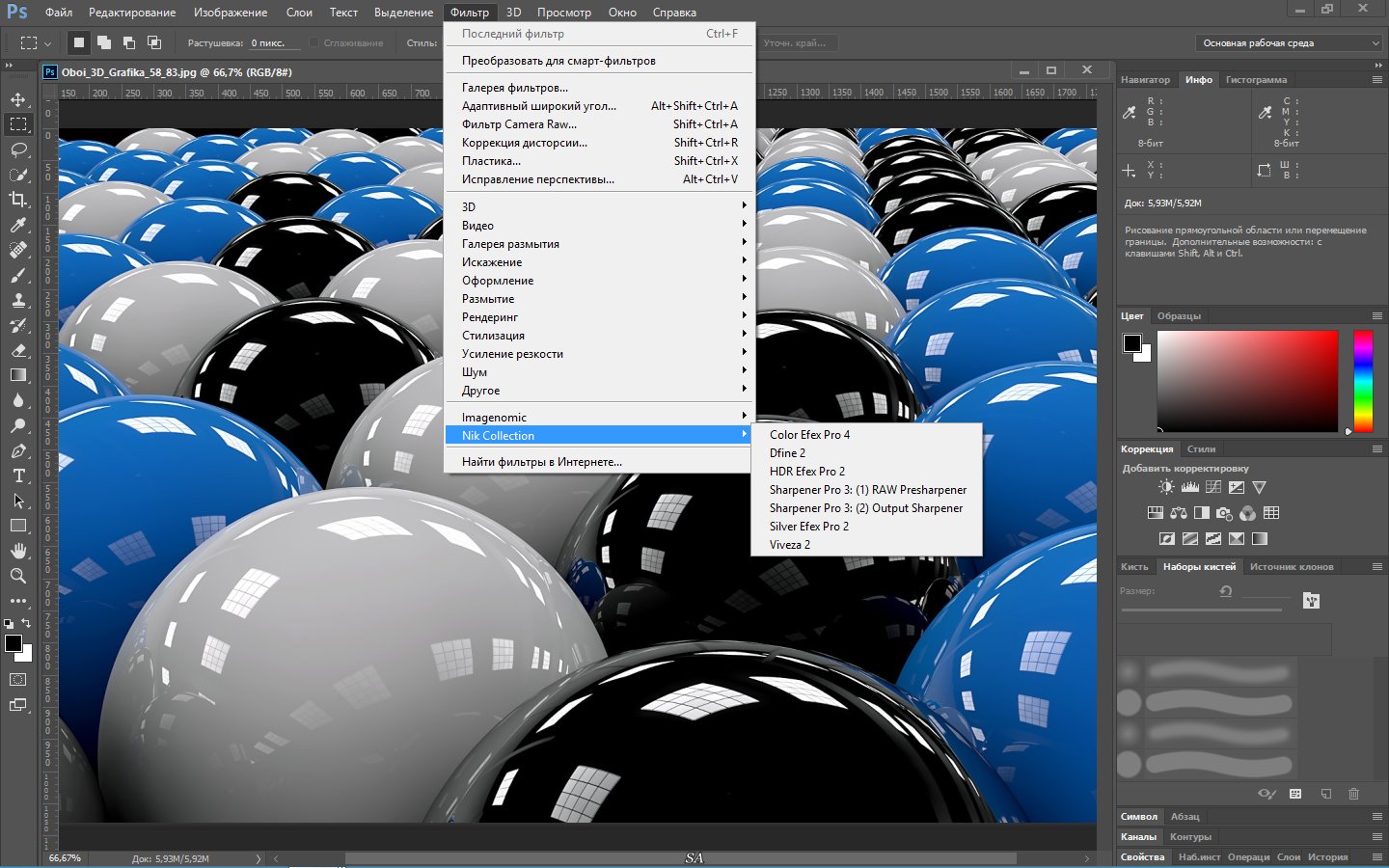Add a Color Balance adjustment

pos(1179,513)
